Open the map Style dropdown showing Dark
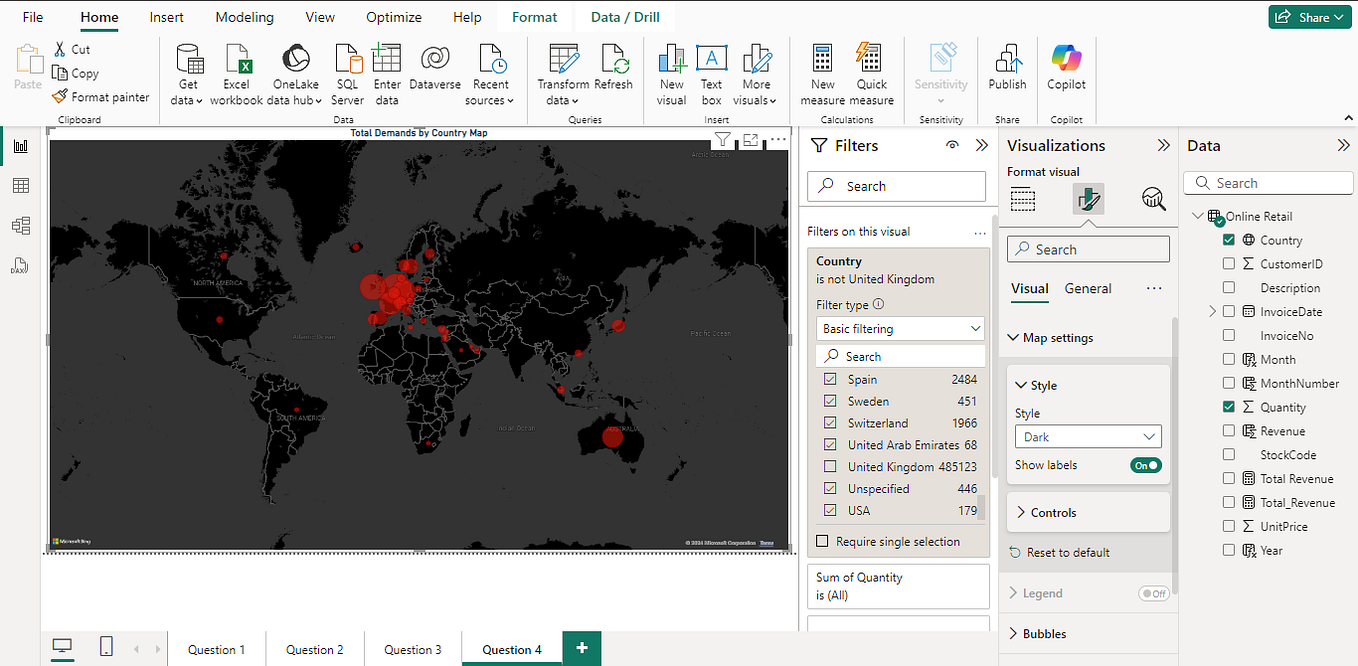This screenshot has height=666, width=1358. [x=1087, y=437]
